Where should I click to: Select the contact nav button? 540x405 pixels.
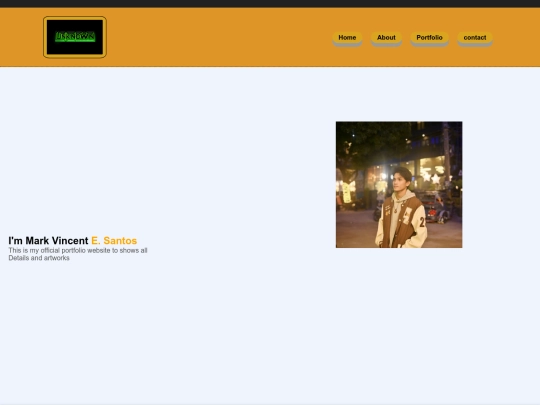[x=475, y=38]
